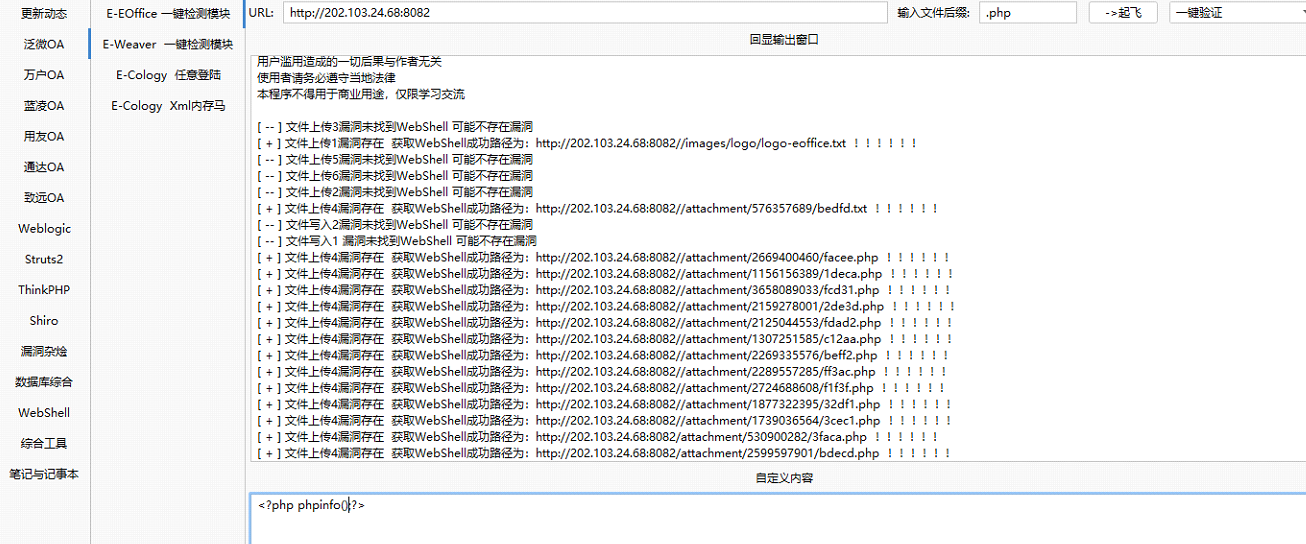Viewport: 1306px width, 544px height.
Task: Click the logo-eoffice.txt result line
Action: pos(586,143)
